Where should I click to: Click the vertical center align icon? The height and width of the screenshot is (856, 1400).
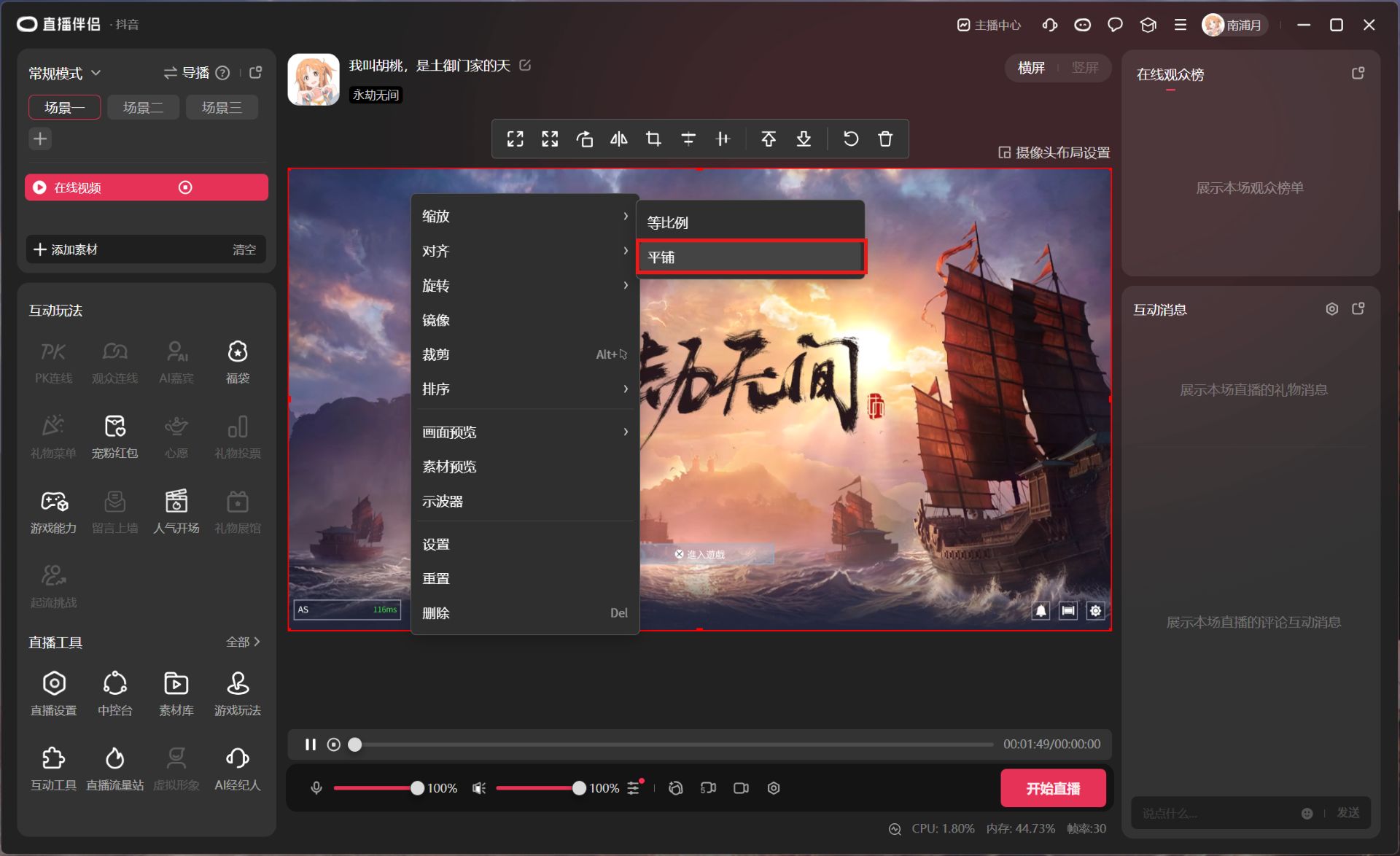pos(688,139)
